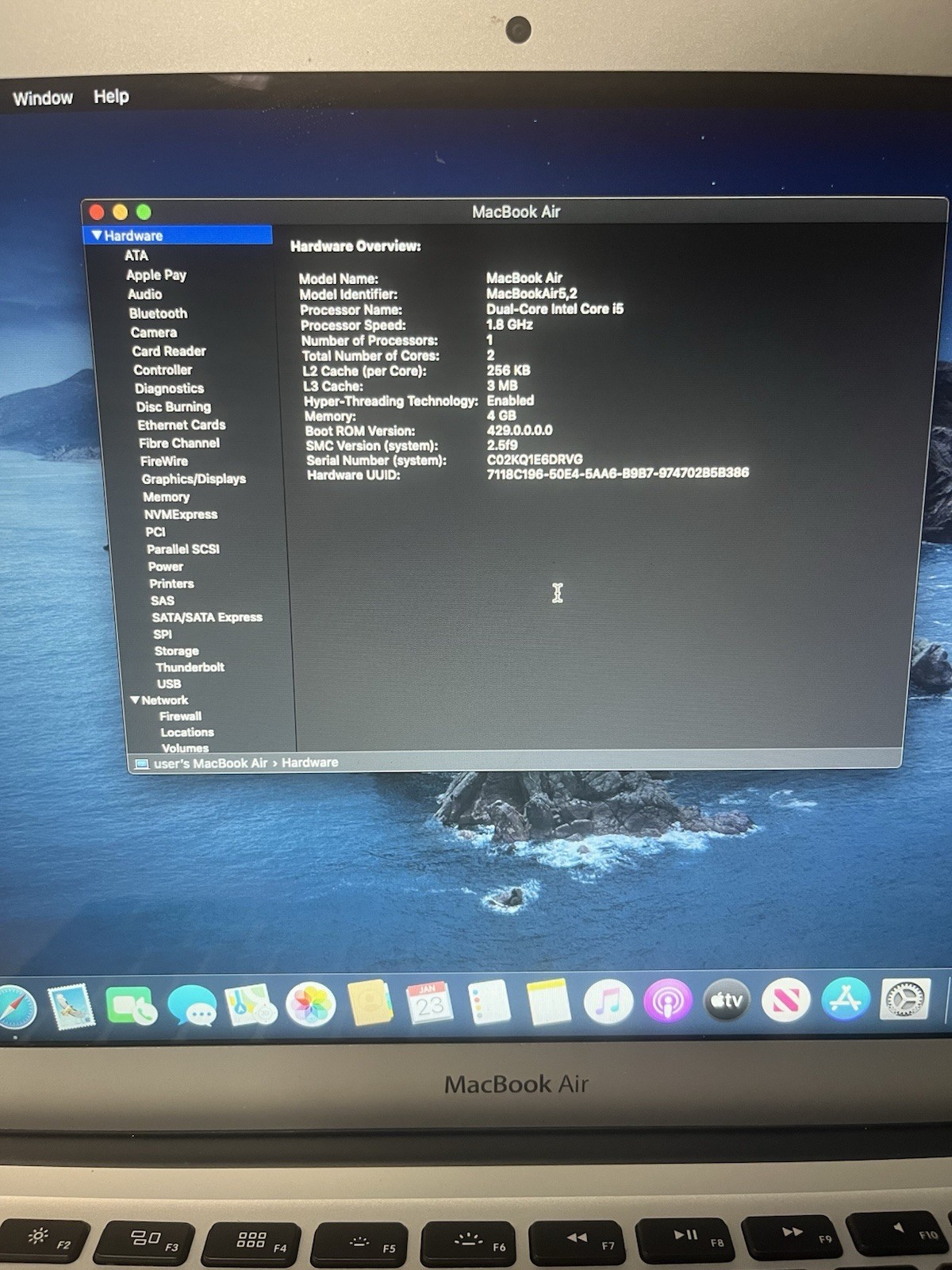952x1270 pixels.
Task: Select Controller in the sidebar
Action: pos(163,370)
